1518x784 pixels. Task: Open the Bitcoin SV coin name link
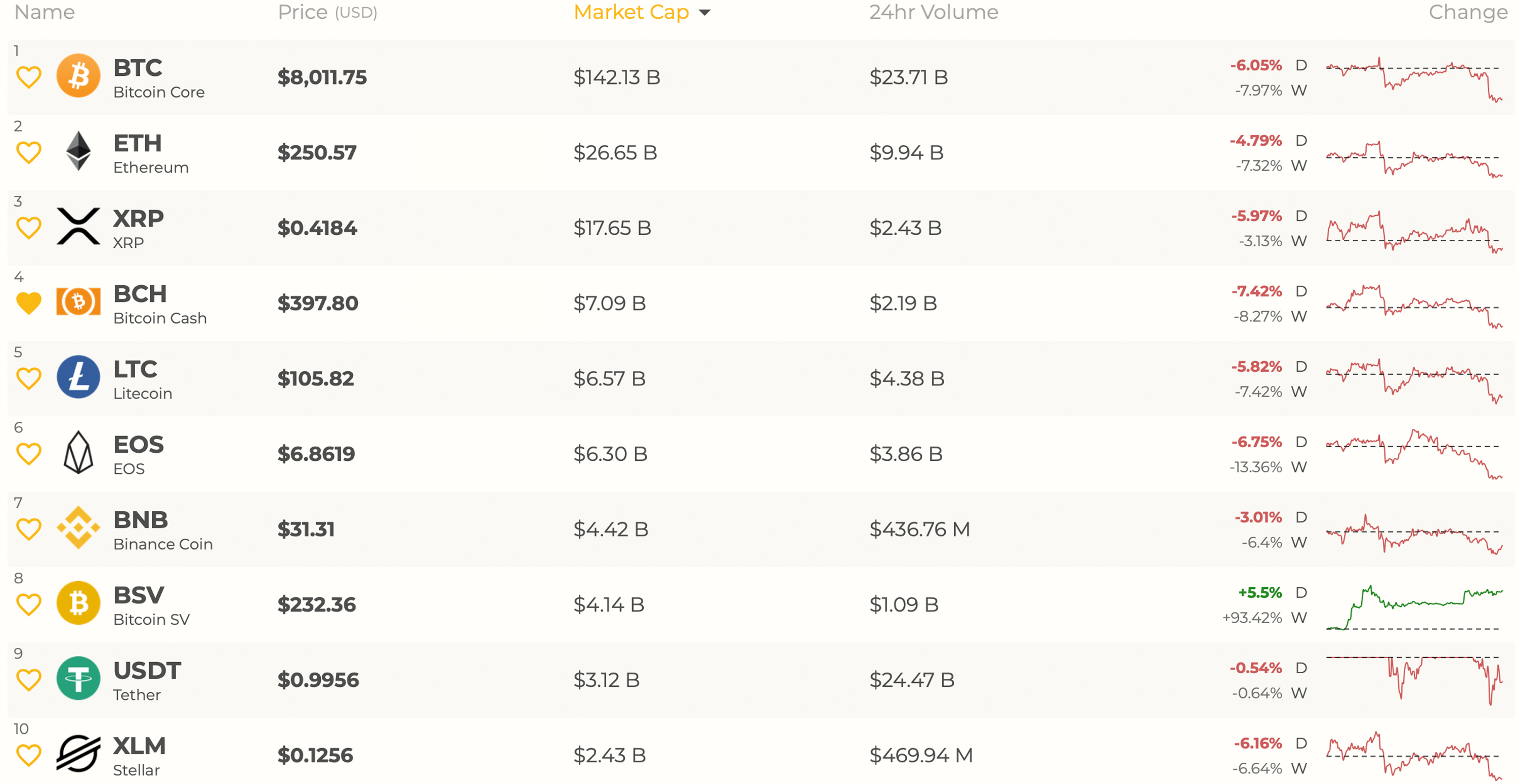click(151, 619)
